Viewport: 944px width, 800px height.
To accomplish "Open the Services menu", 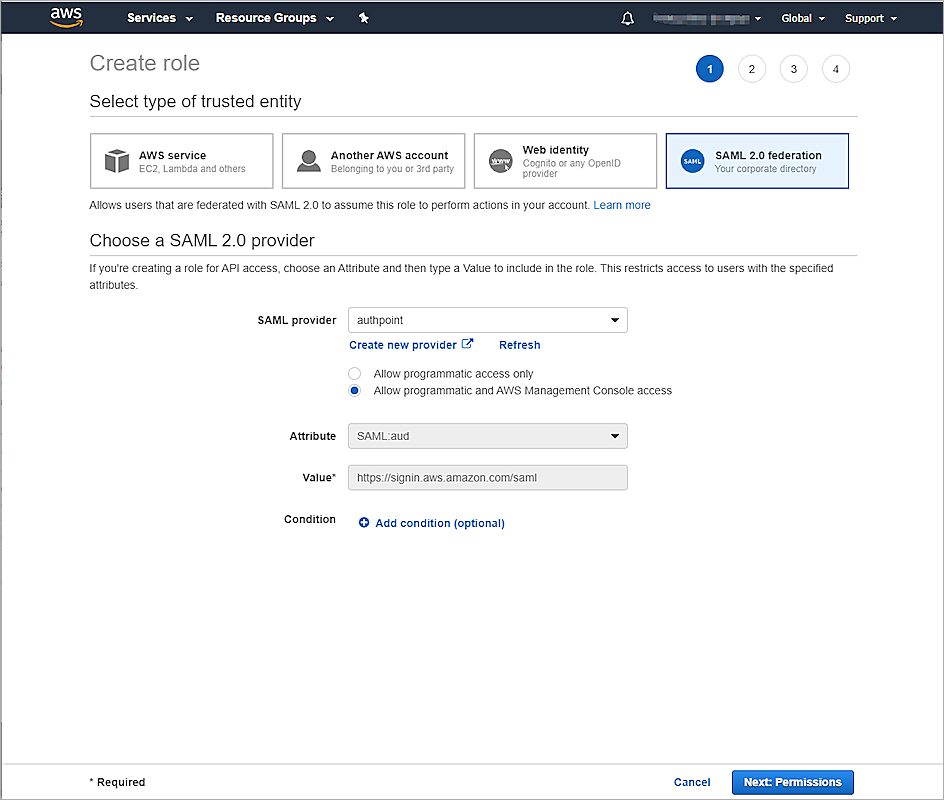I will 159,18.
